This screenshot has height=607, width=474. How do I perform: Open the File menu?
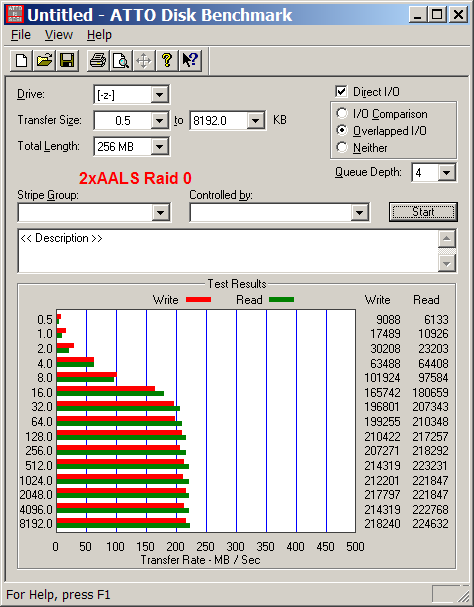click(x=21, y=35)
